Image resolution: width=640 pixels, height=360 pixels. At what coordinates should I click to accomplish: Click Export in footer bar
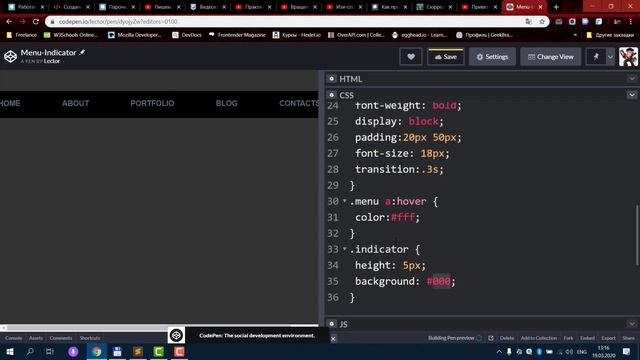tap(608, 338)
